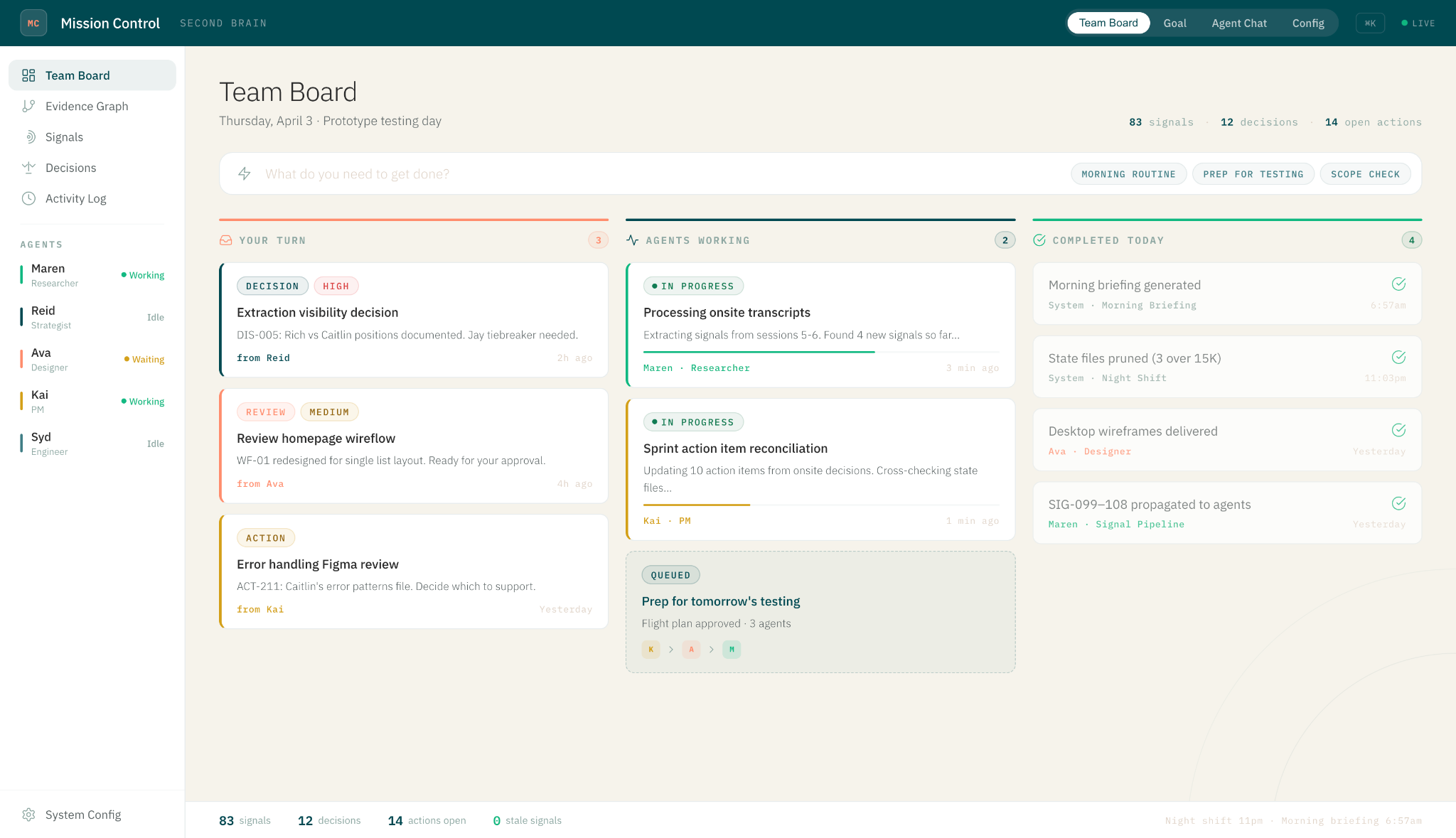Open Prep for tomorrow's testing queued card
The height and width of the screenshot is (838, 1456).
820,612
